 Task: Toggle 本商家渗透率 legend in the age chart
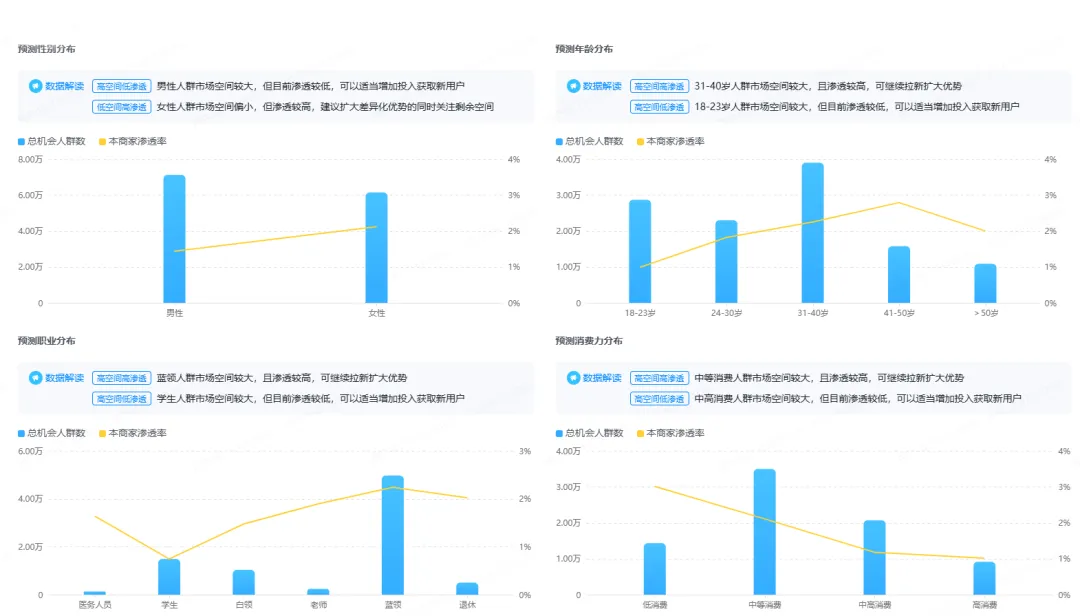coord(671,141)
